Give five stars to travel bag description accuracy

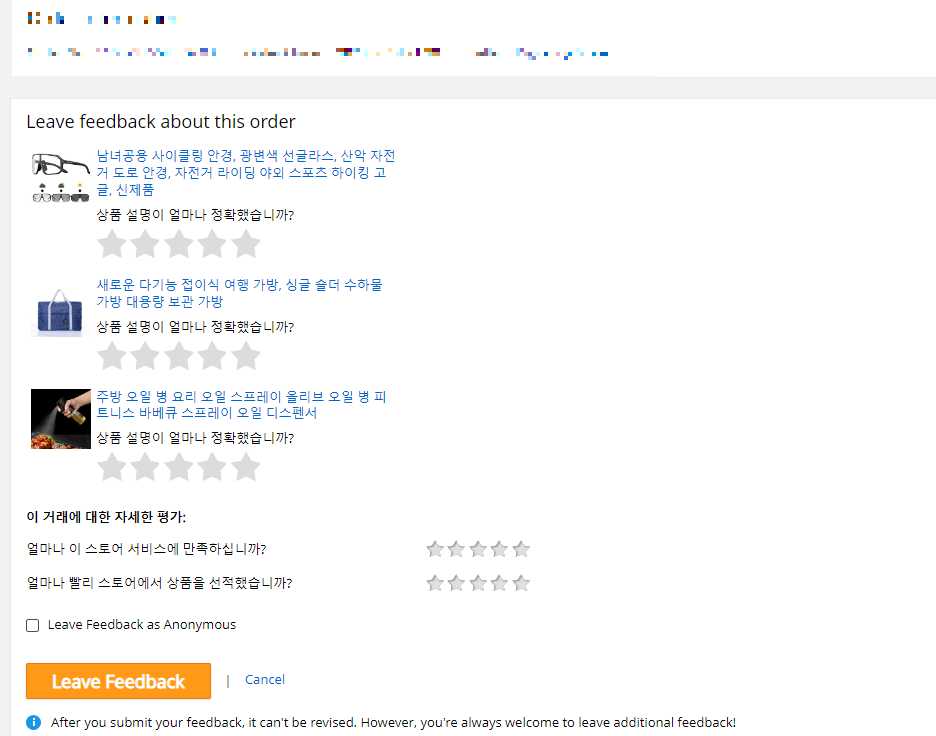246,355
